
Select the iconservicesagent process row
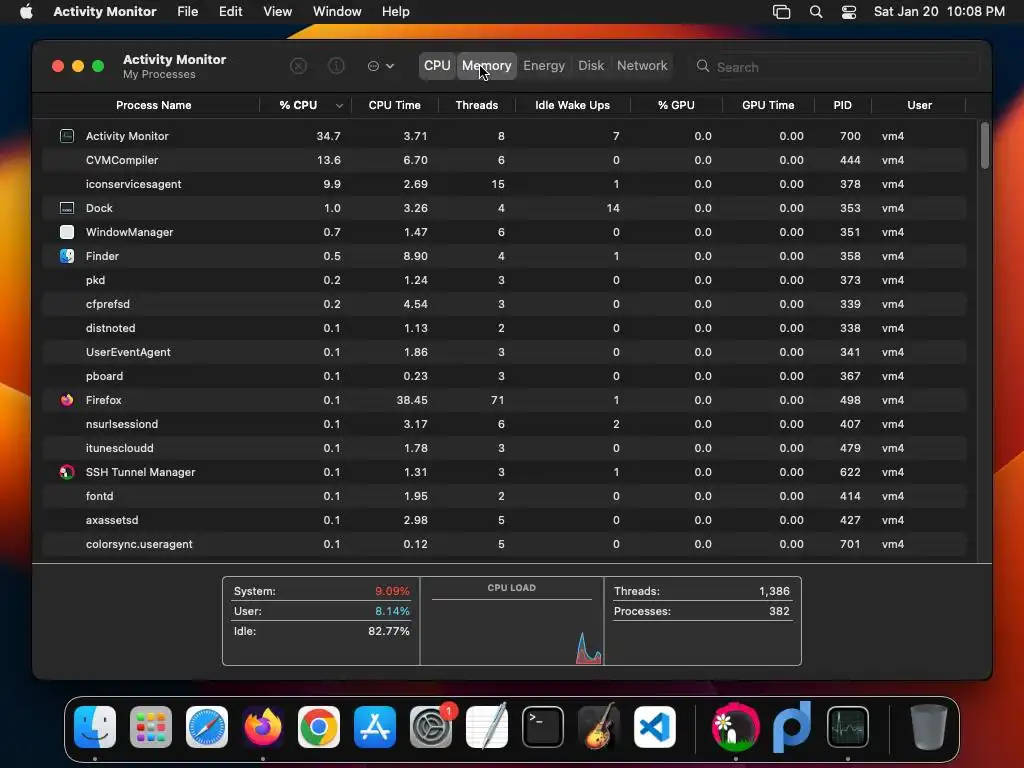point(504,184)
